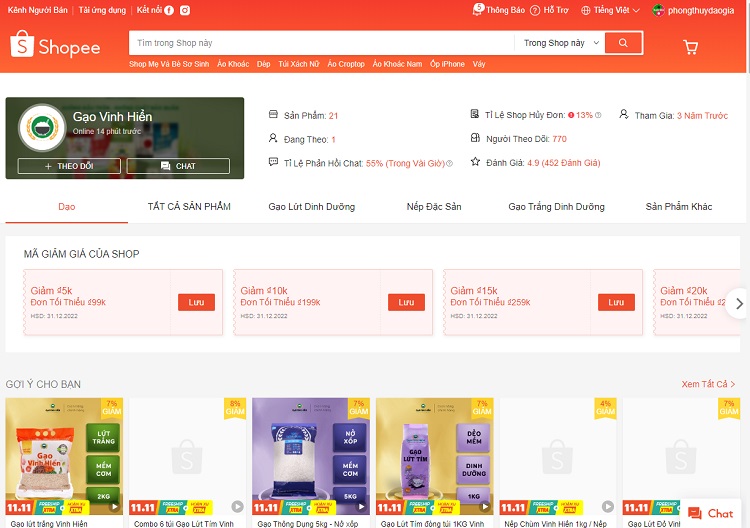
Task: Click the shop CHAT button
Action: 178,166
